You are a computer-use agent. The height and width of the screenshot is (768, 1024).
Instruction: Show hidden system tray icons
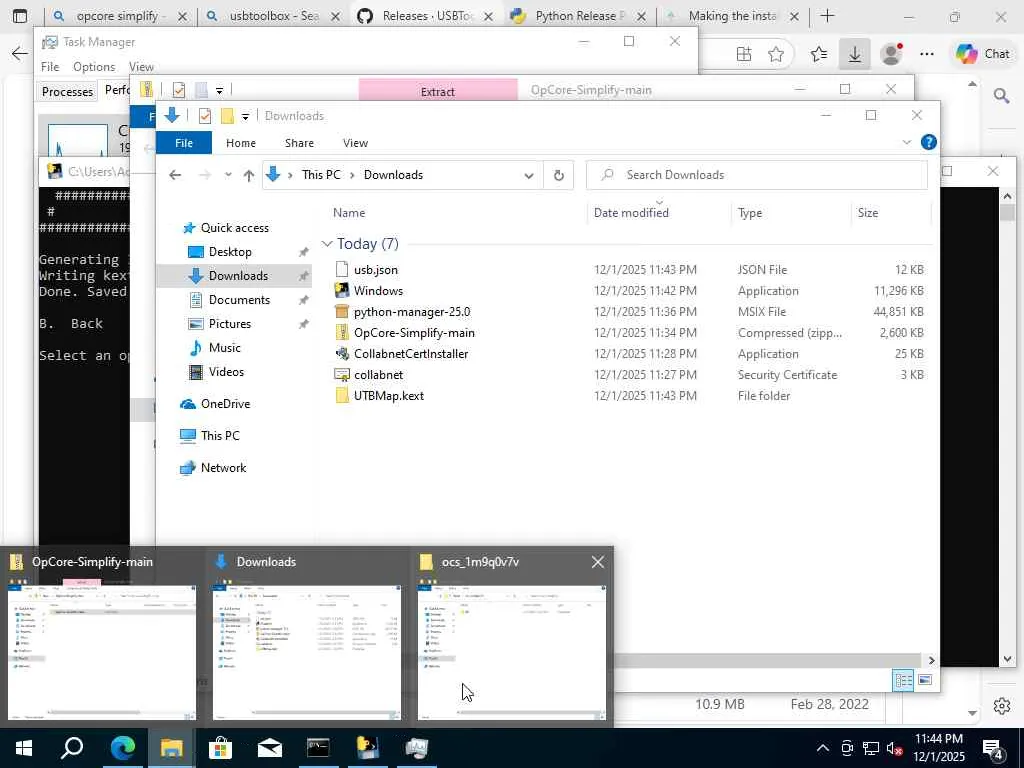pyautogui.click(x=823, y=748)
